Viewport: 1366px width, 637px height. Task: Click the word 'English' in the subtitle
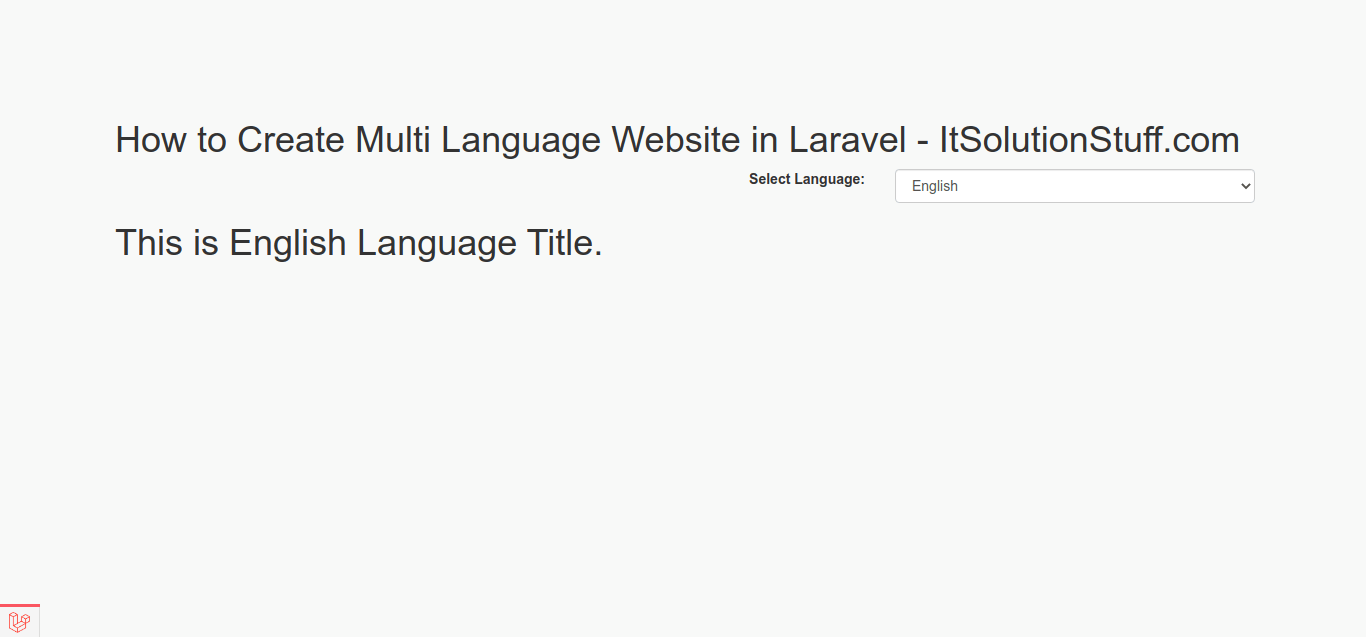[x=288, y=243]
